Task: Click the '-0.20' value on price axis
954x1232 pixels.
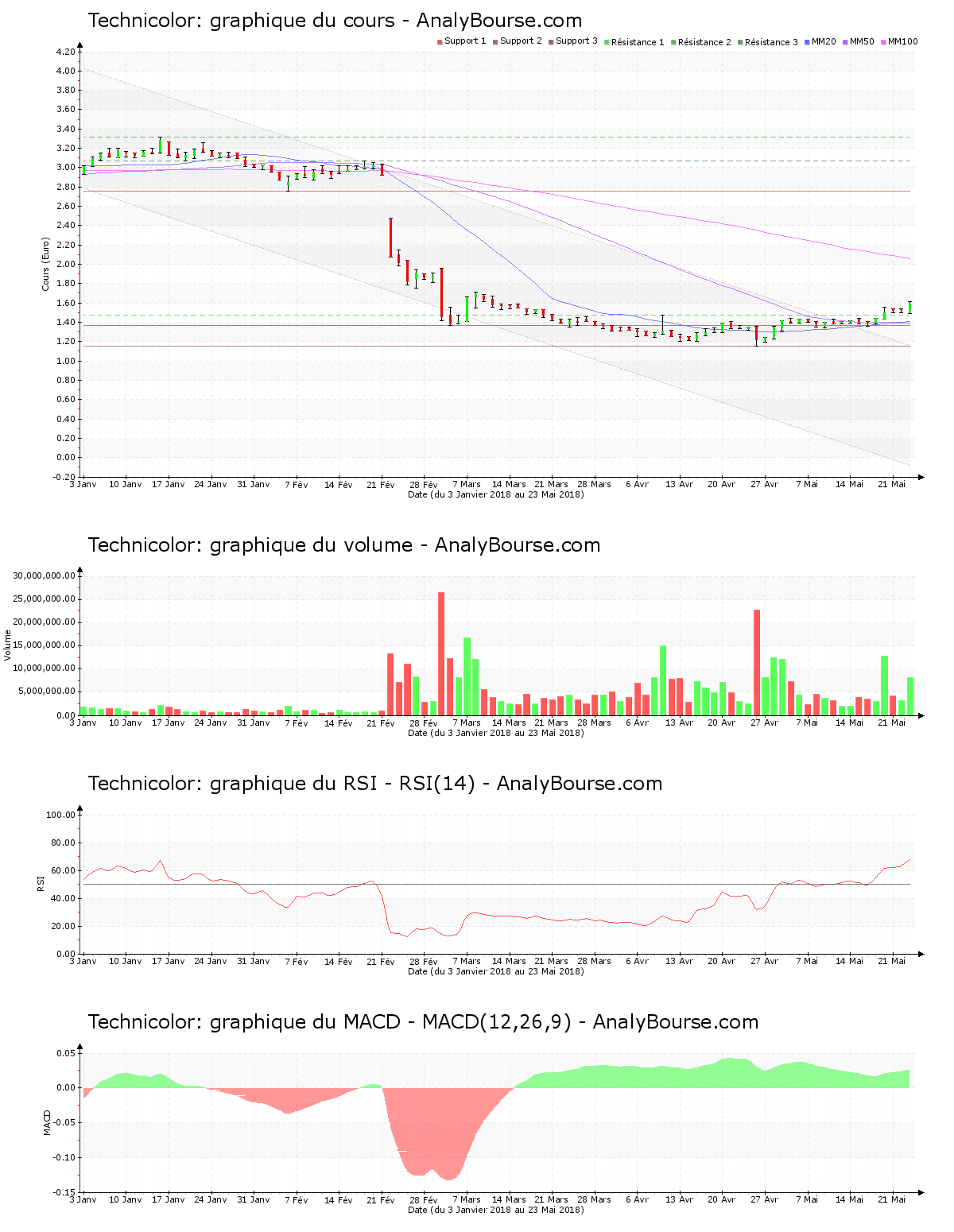Action: pos(64,477)
